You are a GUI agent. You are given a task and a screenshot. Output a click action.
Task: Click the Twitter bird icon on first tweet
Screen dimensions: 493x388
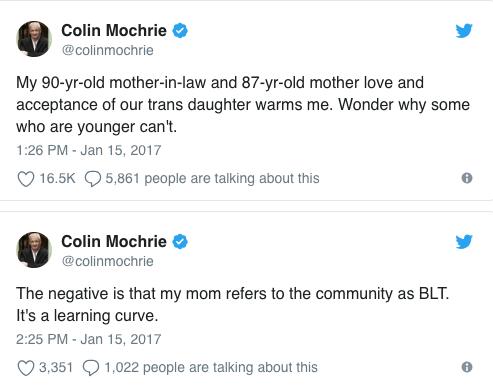point(464,31)
